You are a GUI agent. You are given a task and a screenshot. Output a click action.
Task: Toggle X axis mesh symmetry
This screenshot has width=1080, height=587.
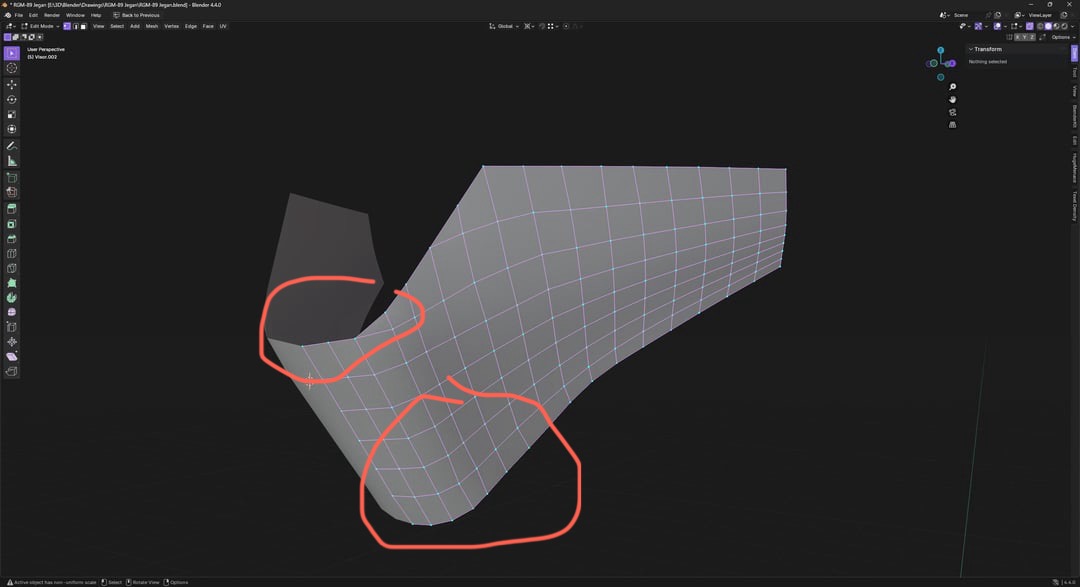point(1017,37)
